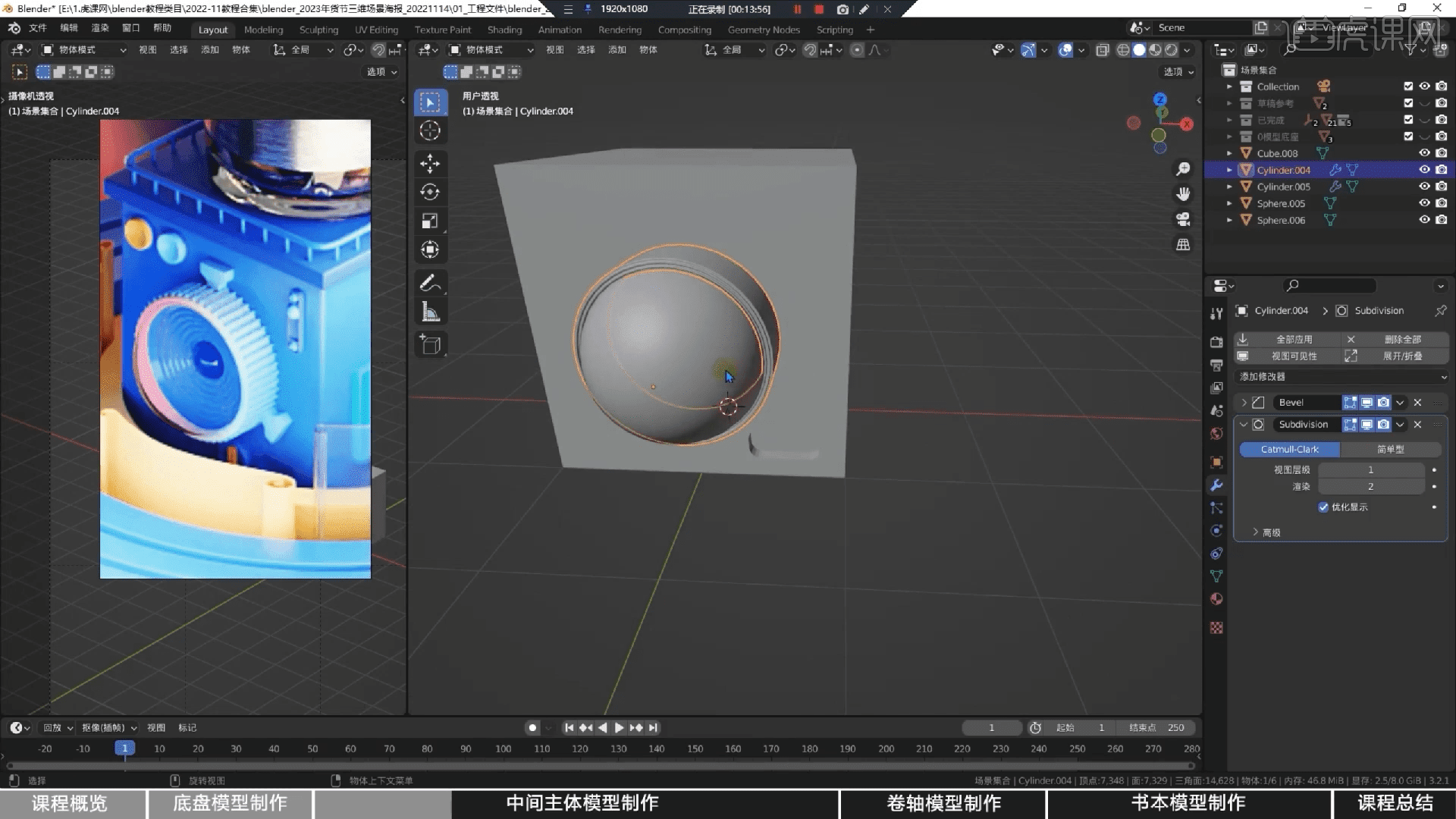Expand Cylinder.005 in the outliner
Screen dimensions: 1456x819
1229,187
